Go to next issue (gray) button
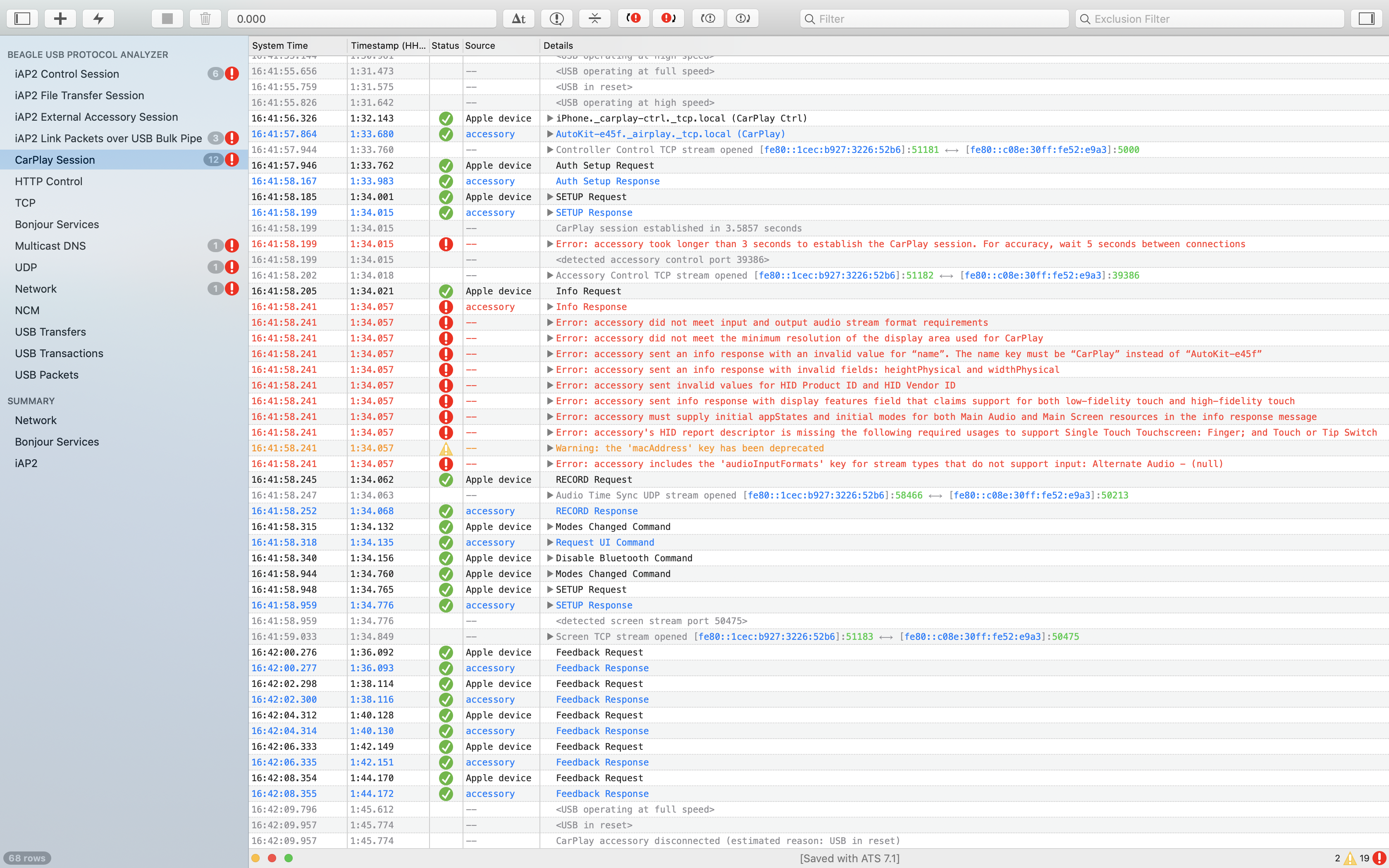Screen dimensions: 1389x868 743,18
